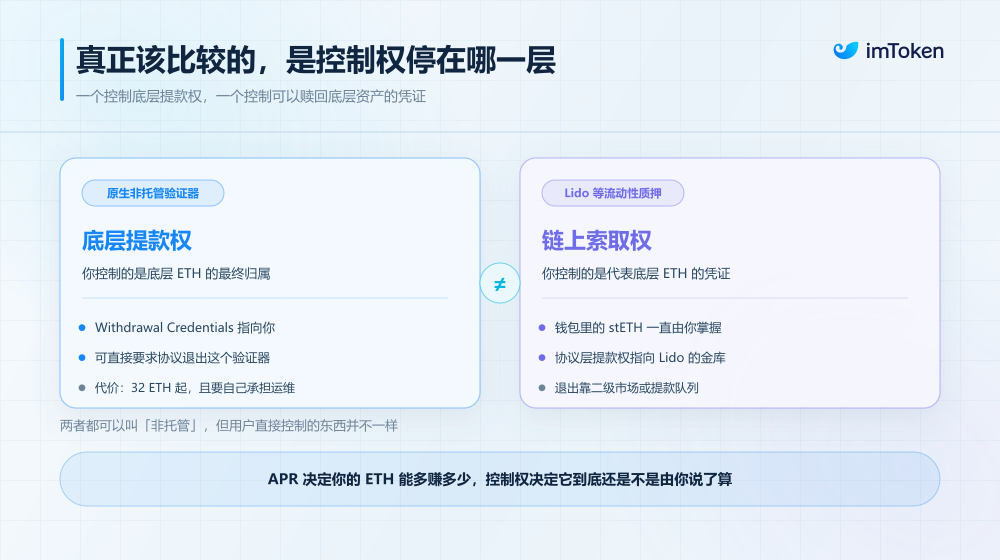Click the title 真正该比较的，是控制权停在哪一层
The height and width of the screenshot is (560, 1000).
pyautogui.click(x=316, y=61)
